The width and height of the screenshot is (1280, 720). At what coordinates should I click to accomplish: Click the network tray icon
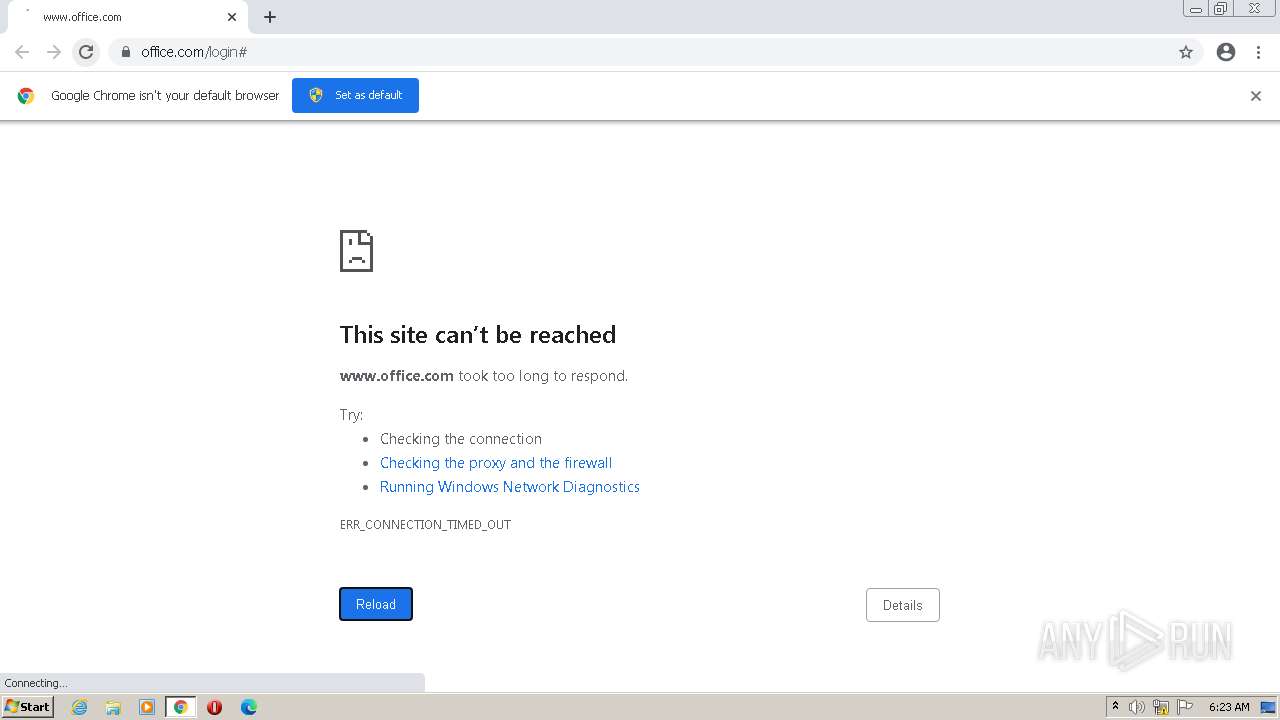(x=1161, y=707)
